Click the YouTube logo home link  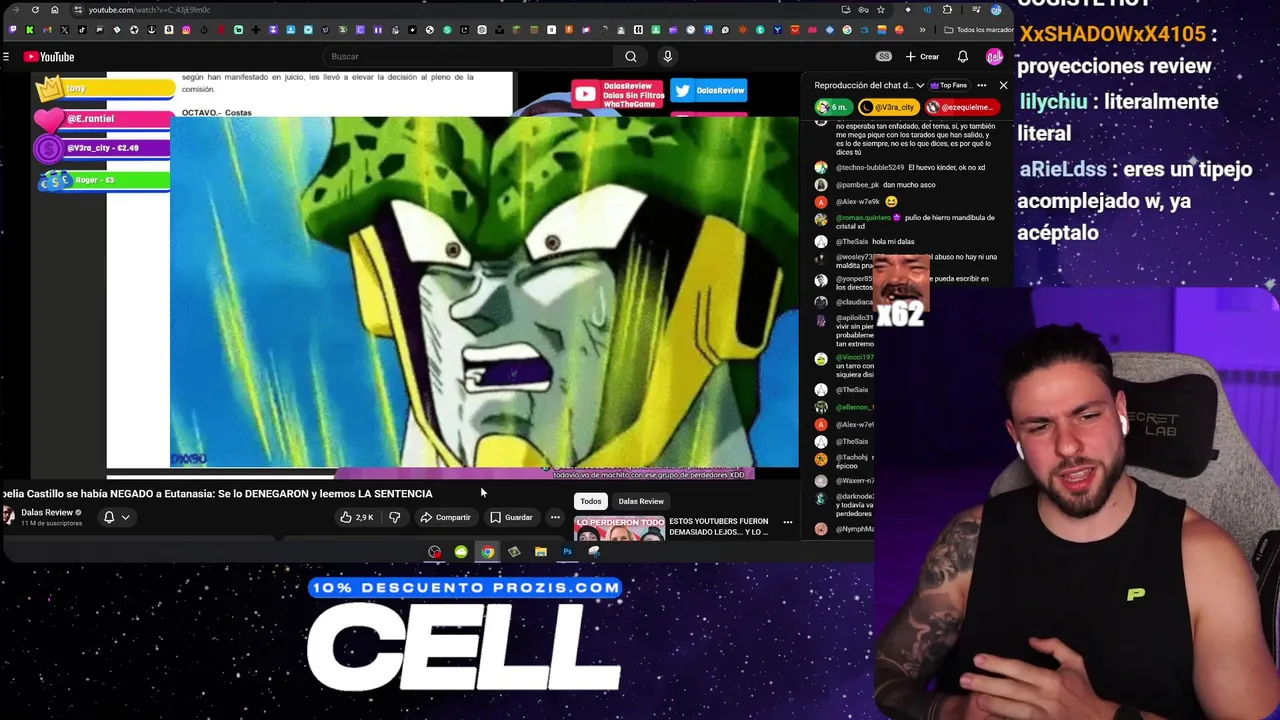(x=49, y=57)
